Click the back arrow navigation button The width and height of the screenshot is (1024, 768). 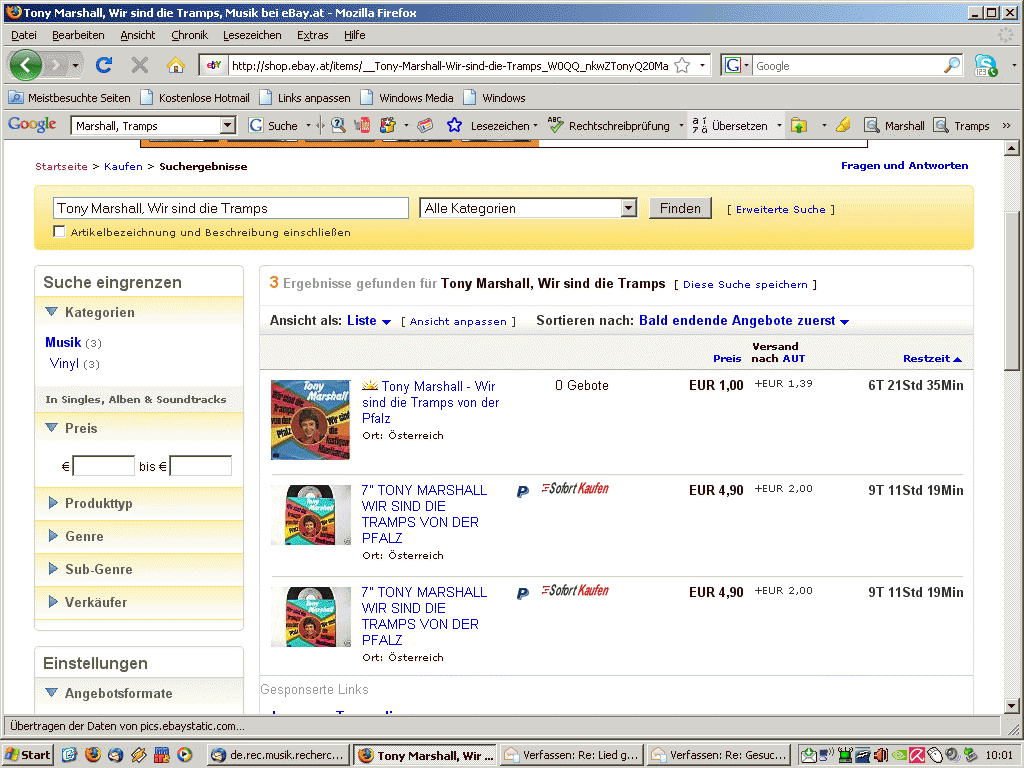click(27, 65)
